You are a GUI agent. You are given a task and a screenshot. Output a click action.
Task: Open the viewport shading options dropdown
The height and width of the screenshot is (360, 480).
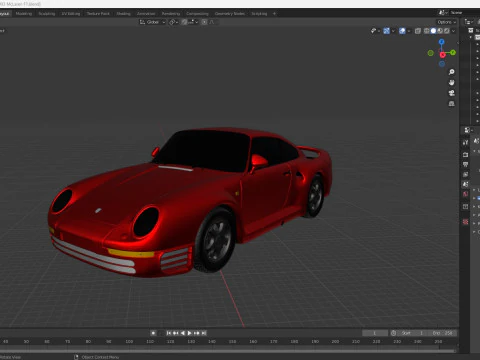pyautogui.click(x=453, y=31)
